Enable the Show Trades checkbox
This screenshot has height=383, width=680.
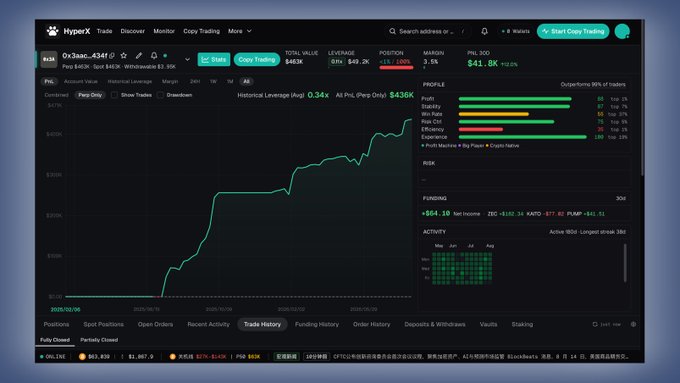[x=114, y=95]
